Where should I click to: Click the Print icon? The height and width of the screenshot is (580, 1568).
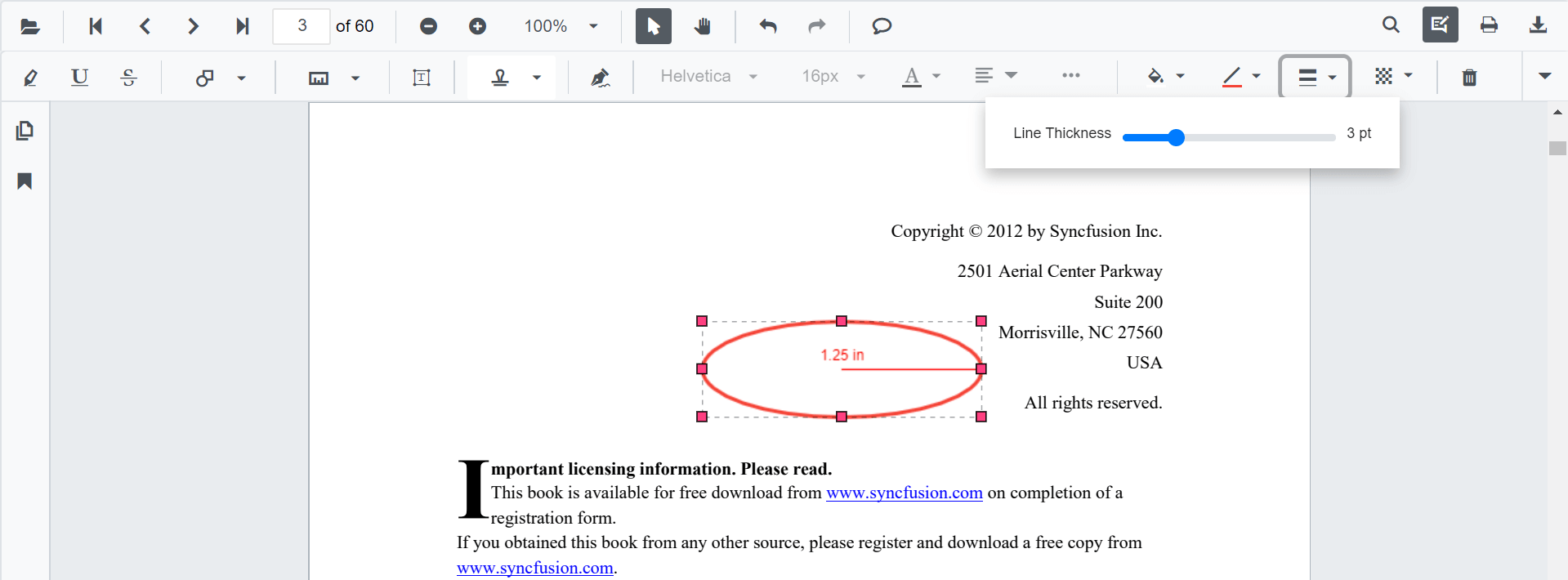point(1489,25)
